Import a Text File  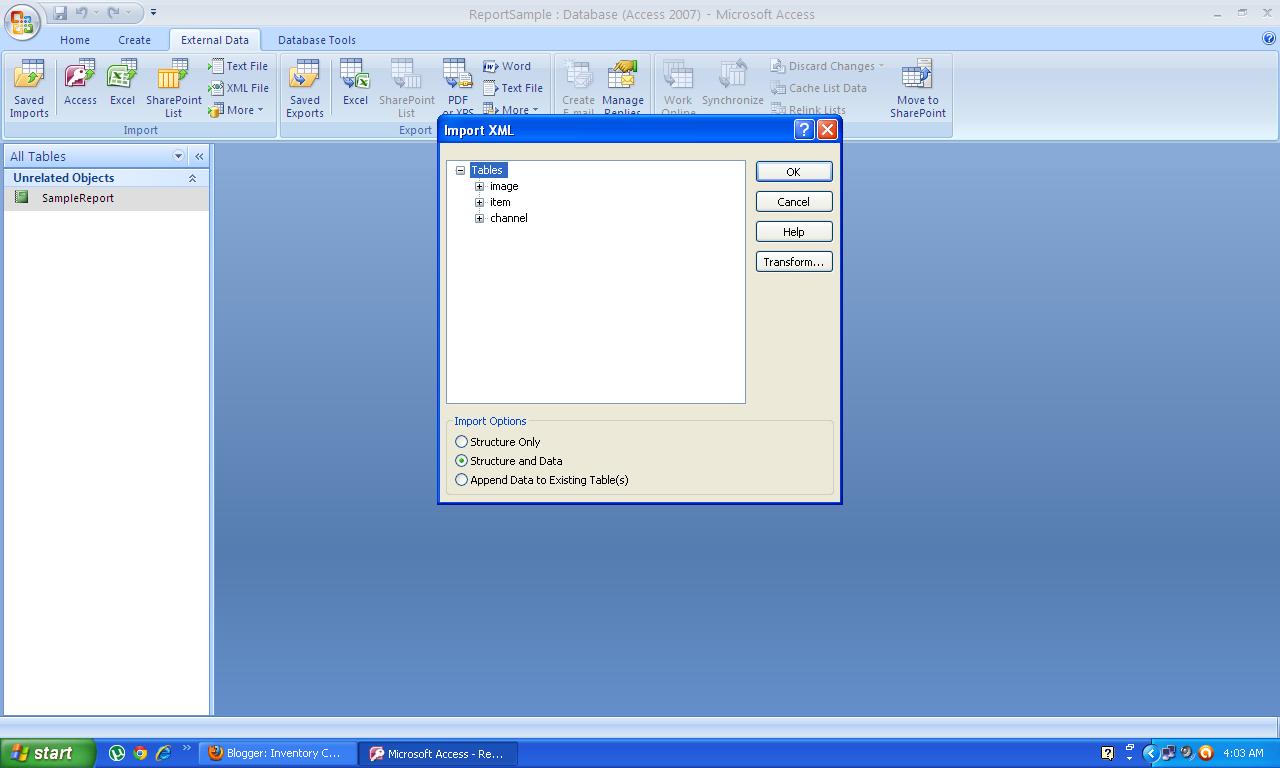(238, 66)
